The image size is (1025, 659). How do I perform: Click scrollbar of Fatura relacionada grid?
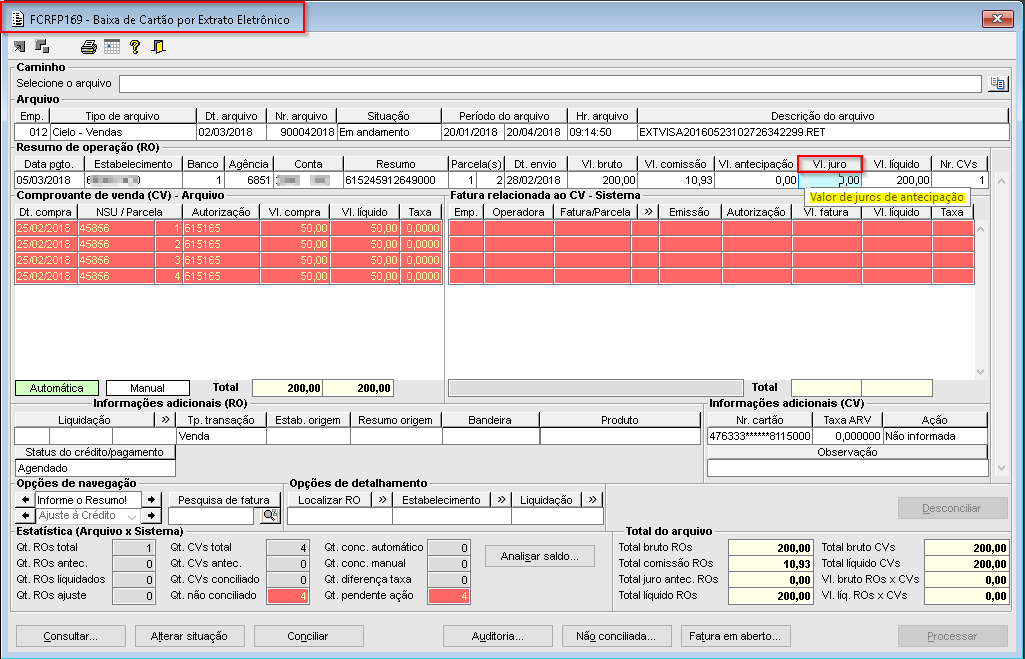[981, 300]
